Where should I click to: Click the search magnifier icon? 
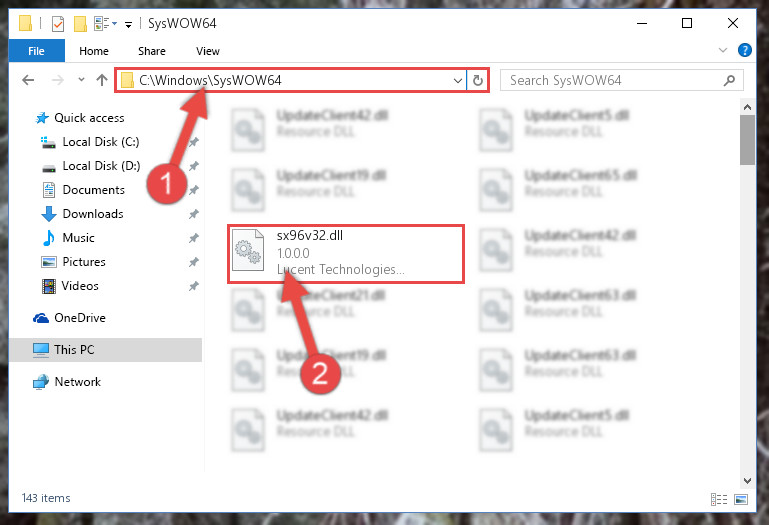click(x=729, y=80)
